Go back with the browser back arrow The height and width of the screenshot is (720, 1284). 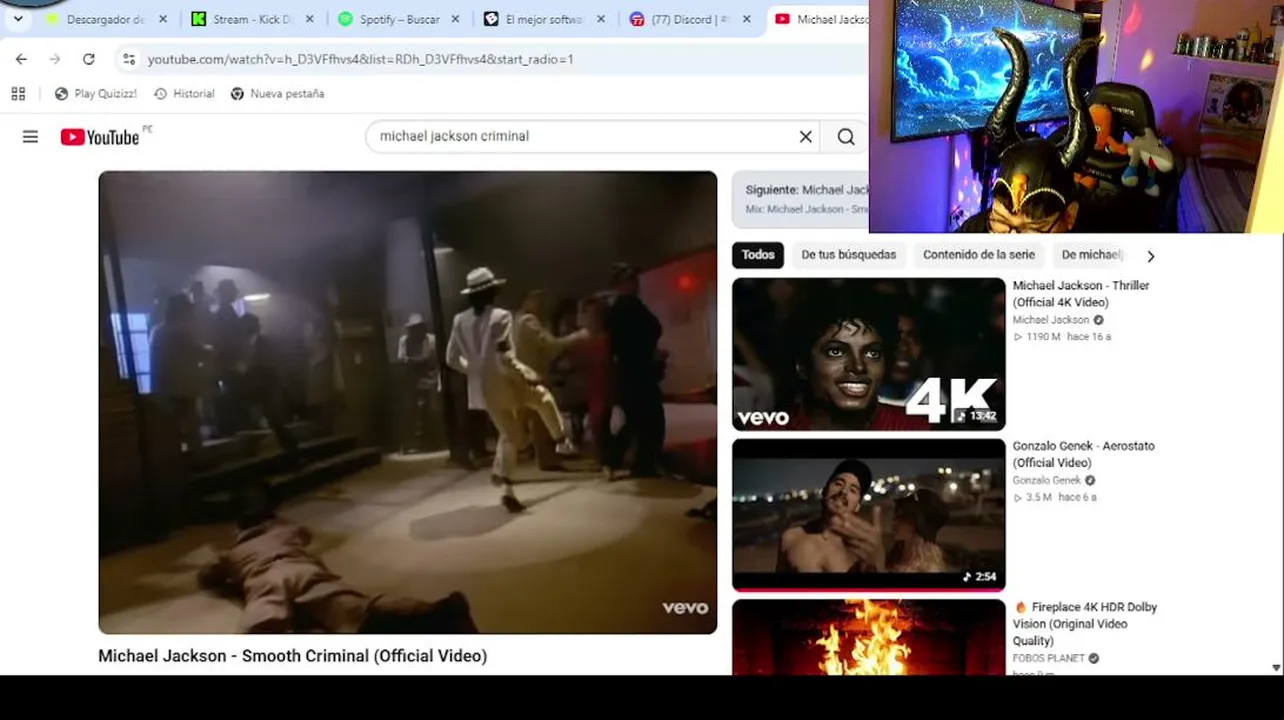click(21, 59)
